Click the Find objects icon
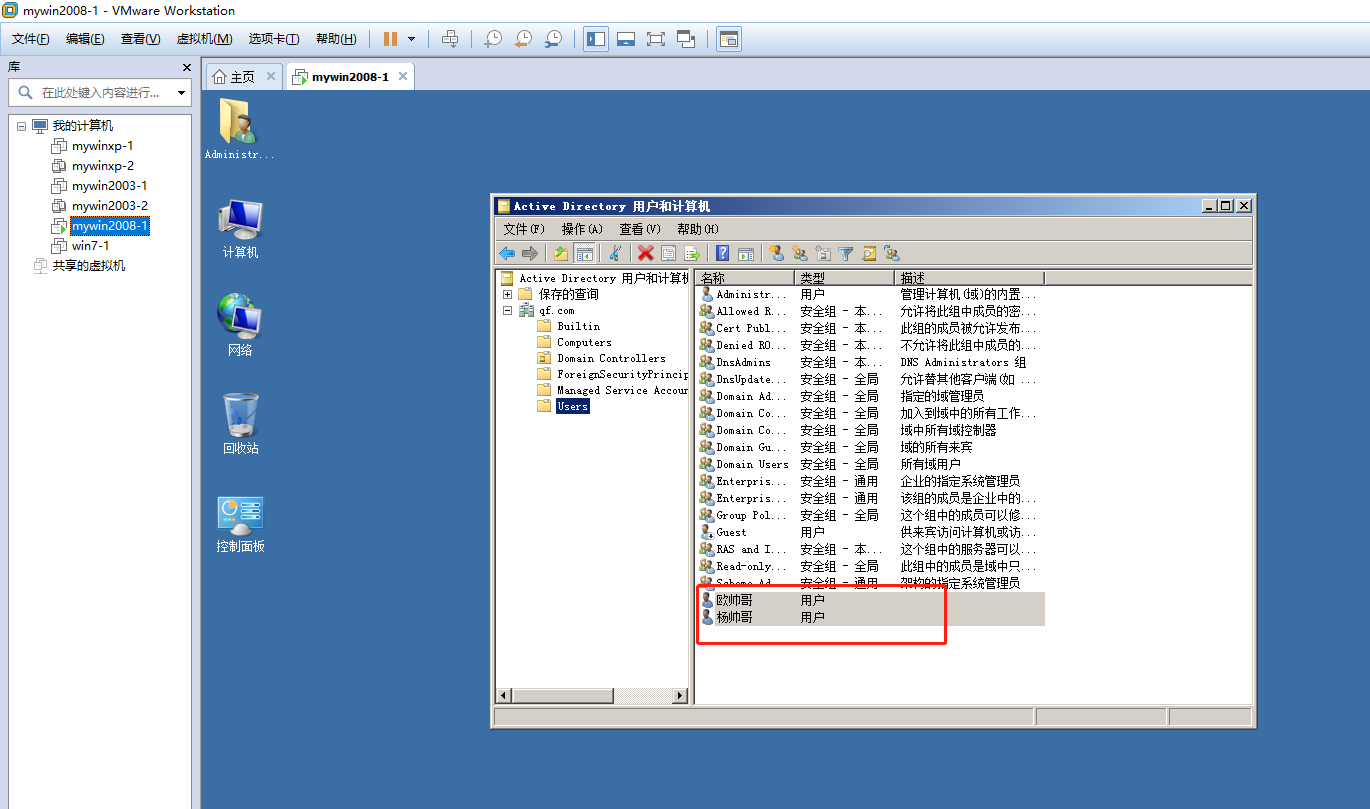The image size is (1370, 809). click(x=869, y=253)
